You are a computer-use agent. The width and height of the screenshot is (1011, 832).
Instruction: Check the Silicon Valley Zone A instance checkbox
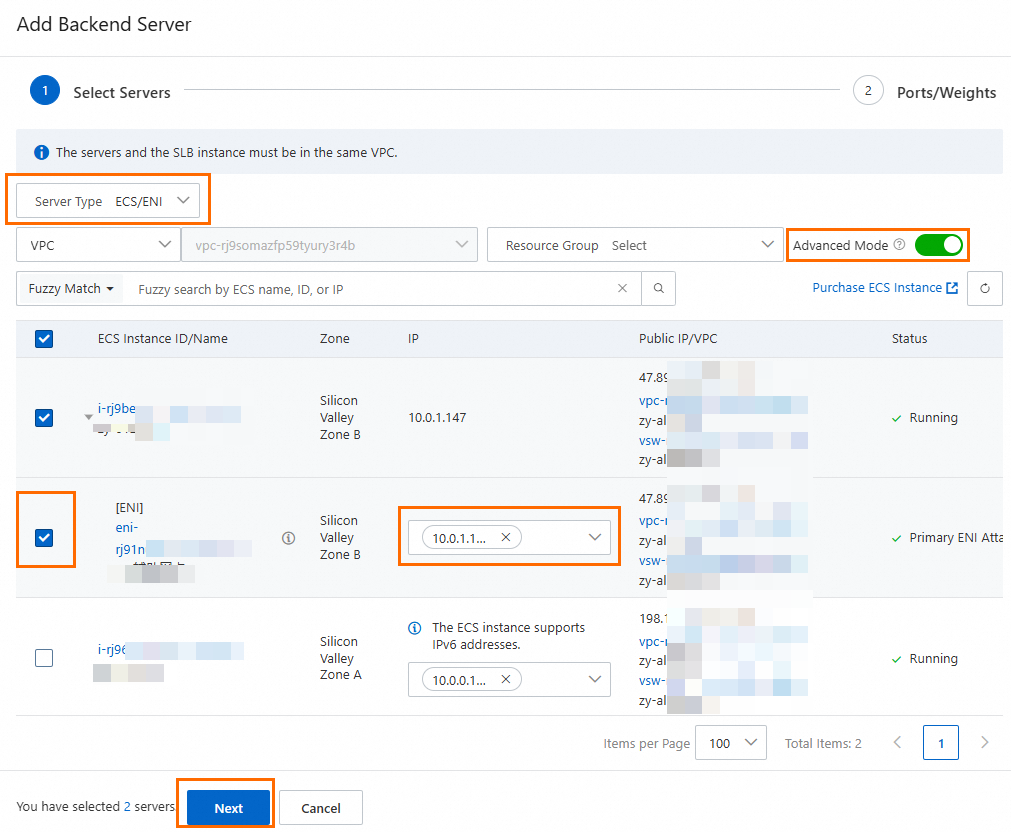coord(44,658)
